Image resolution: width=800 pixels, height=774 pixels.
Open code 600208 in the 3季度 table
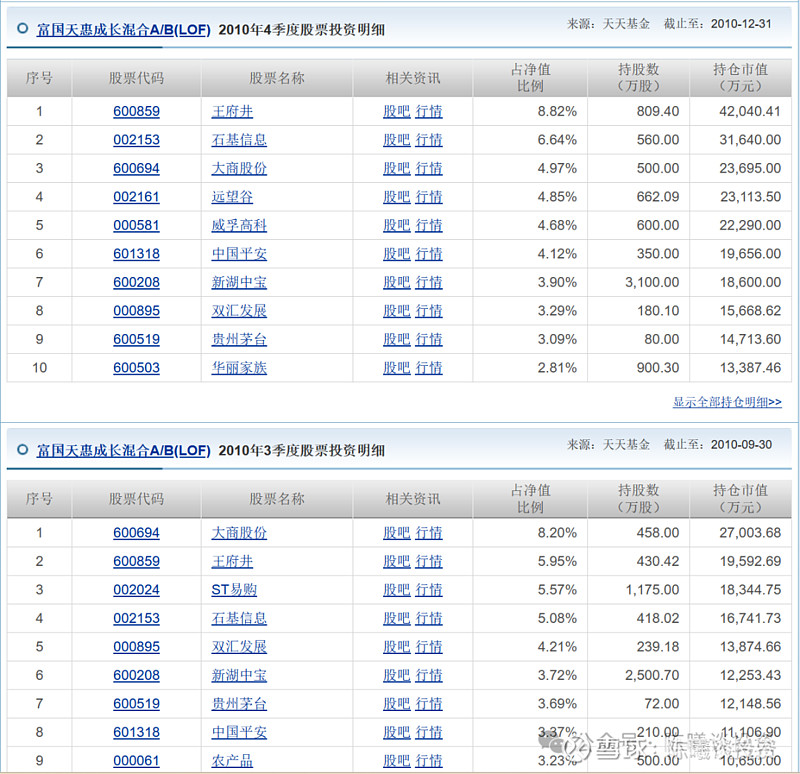(136, 676)
